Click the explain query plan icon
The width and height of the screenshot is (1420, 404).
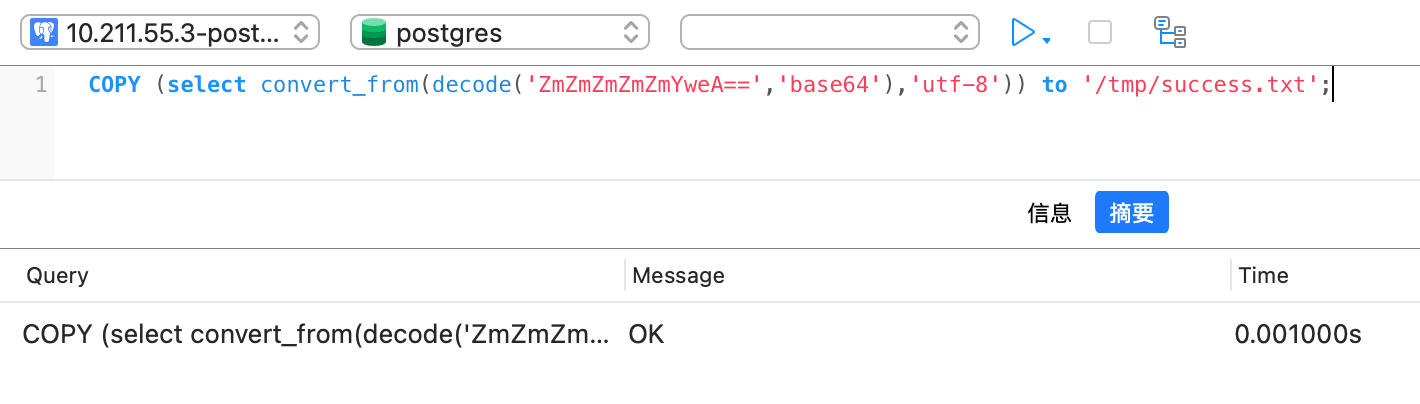tap(1170, 32)
